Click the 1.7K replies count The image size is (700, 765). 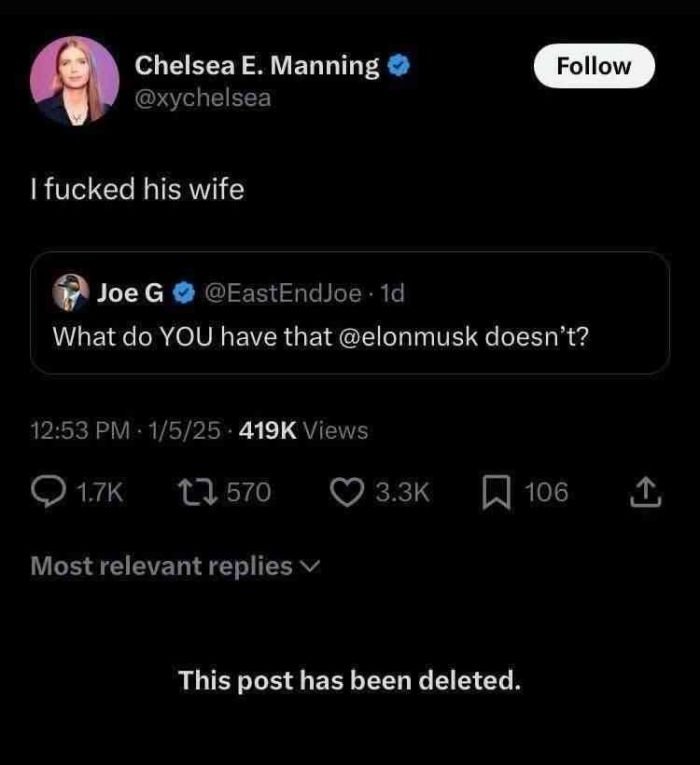pos(99,492)
